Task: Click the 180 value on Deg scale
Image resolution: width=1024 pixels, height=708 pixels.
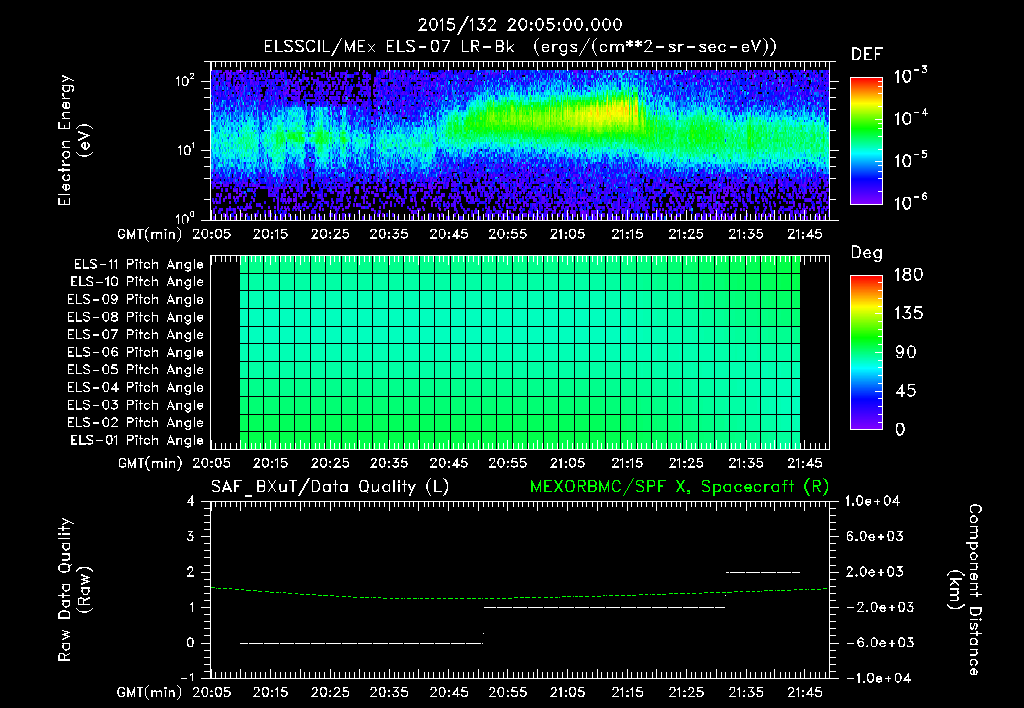Action: pos(908,275)
